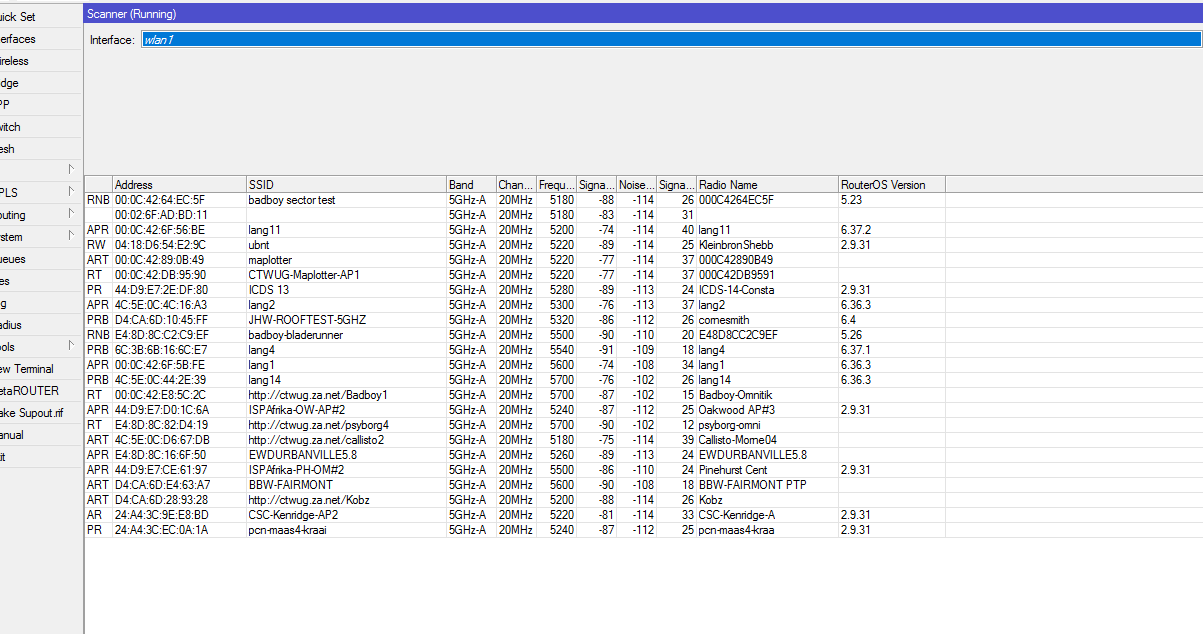This screenshot has height=634, width=1203.
Task: Select the CTWUG-Maplotter-AP1 scan result
Action: click(x=303, y=275)
